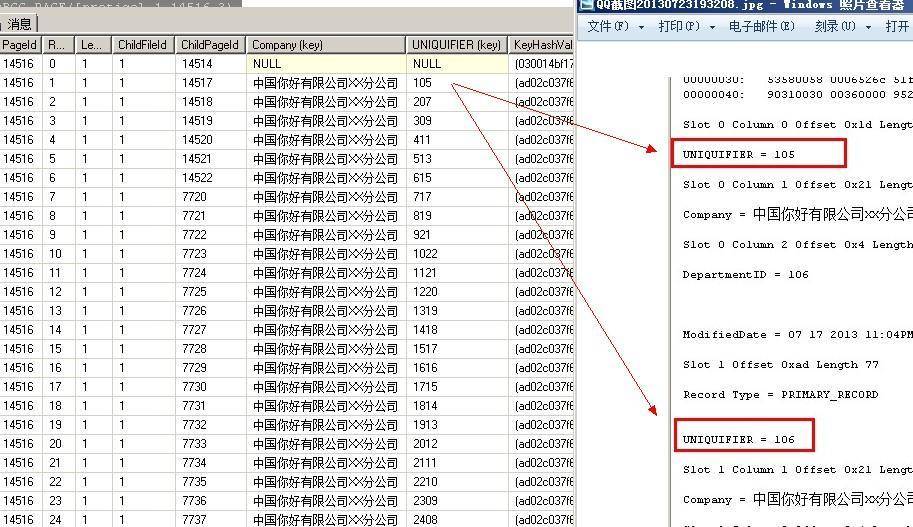
Task: Select UNIQUIFIER cell 309
Action: (457, 121)
